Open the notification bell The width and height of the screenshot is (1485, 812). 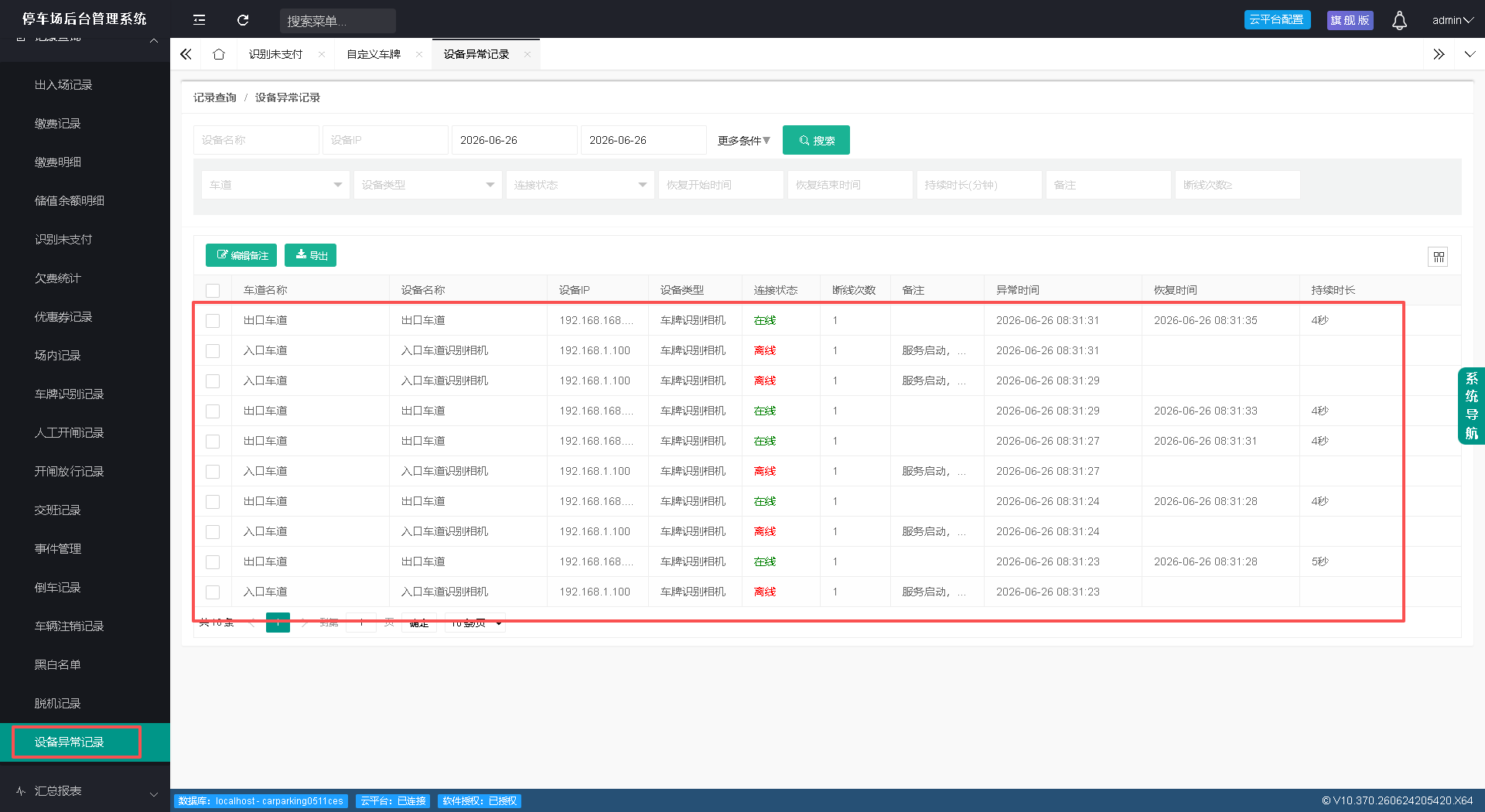tap(1399, 20)
